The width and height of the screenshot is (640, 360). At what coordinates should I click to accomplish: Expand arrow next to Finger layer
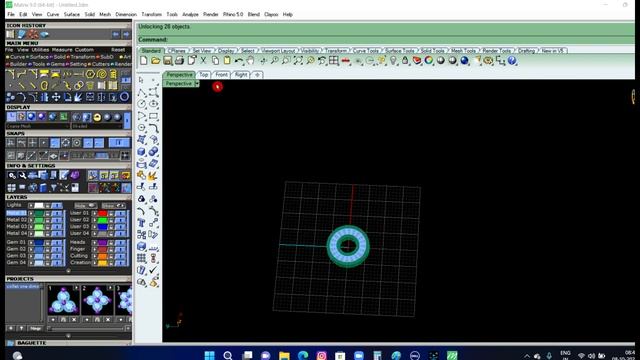pos(94,249)
